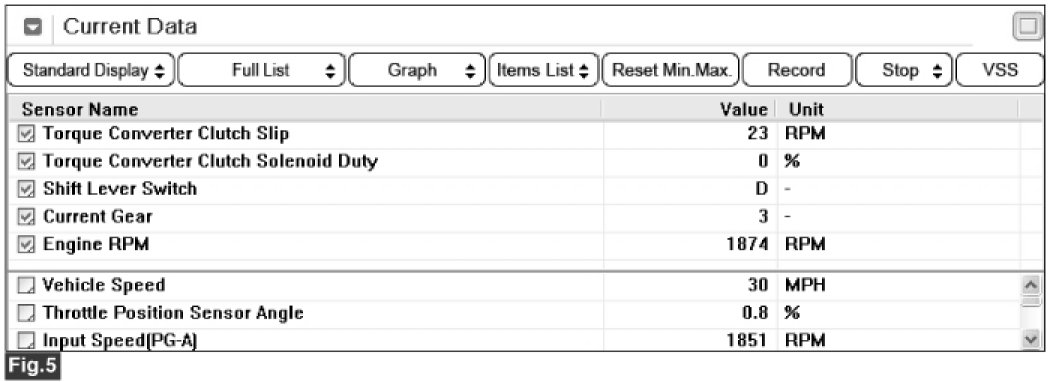
Task: Uncheck Current Gear sensor
Action: (x=26, y=217)
